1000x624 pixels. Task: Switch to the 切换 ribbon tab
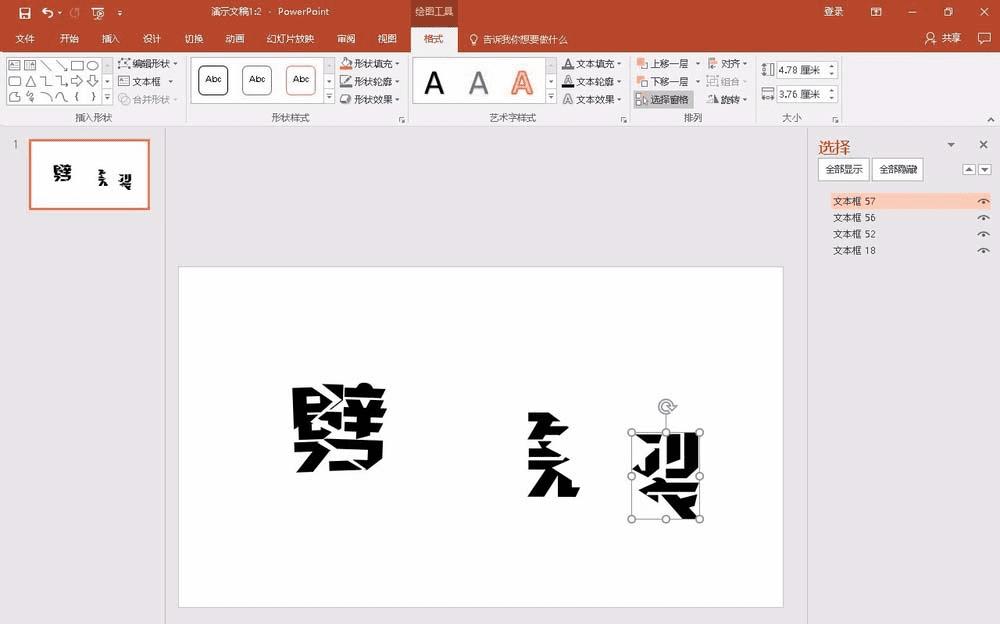(193, 39)
